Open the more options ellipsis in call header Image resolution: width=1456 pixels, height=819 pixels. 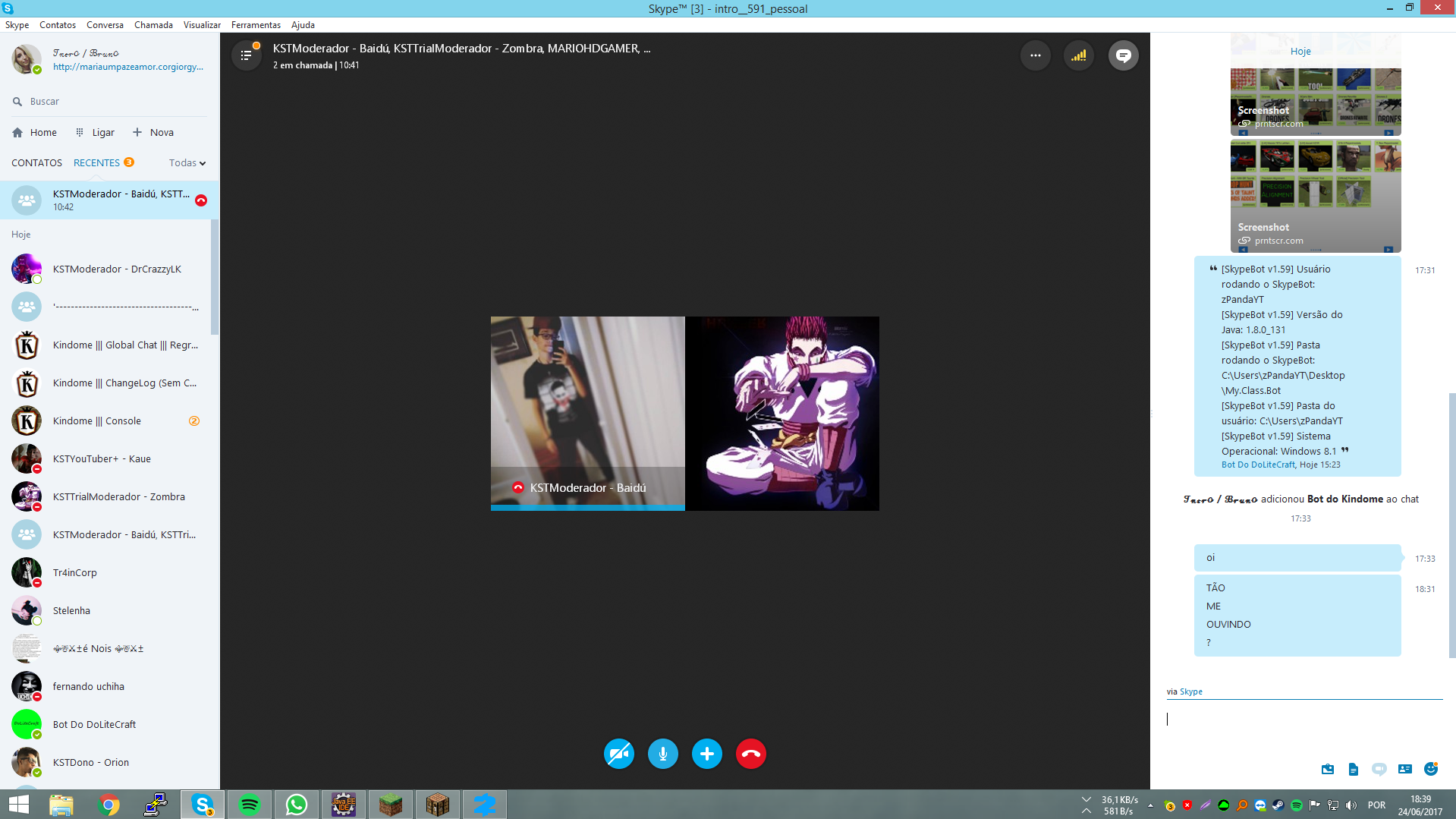[x=1035, y=55]
